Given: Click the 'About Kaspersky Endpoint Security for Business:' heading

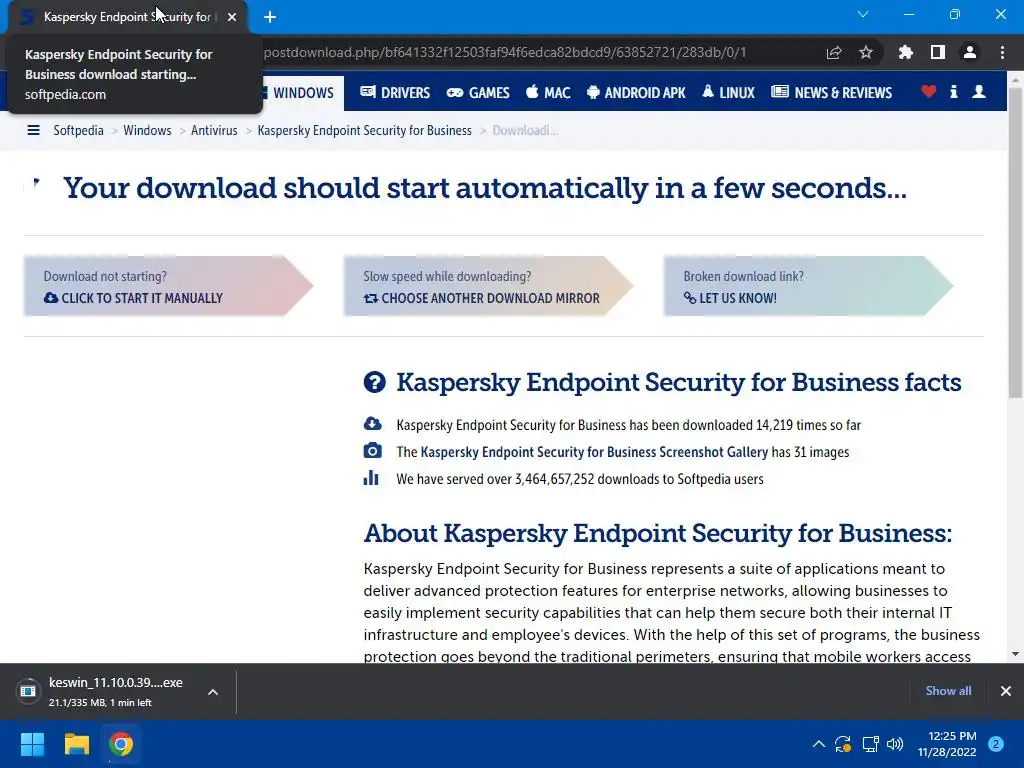Looking at the screenshot, I should coord(658,534).
